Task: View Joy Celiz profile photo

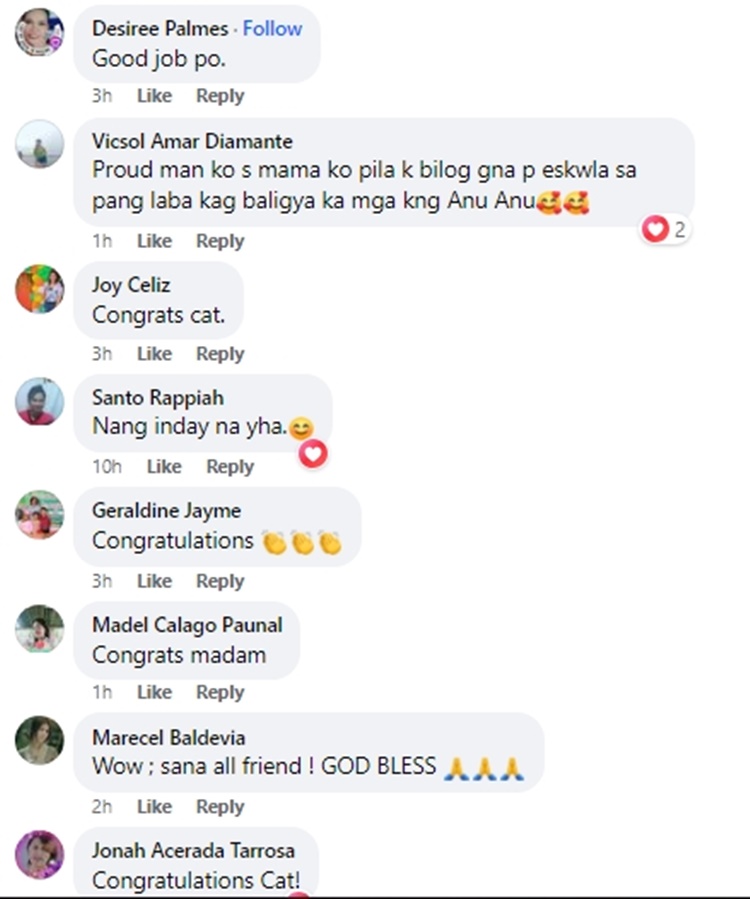Action: (x=39, y=288)
